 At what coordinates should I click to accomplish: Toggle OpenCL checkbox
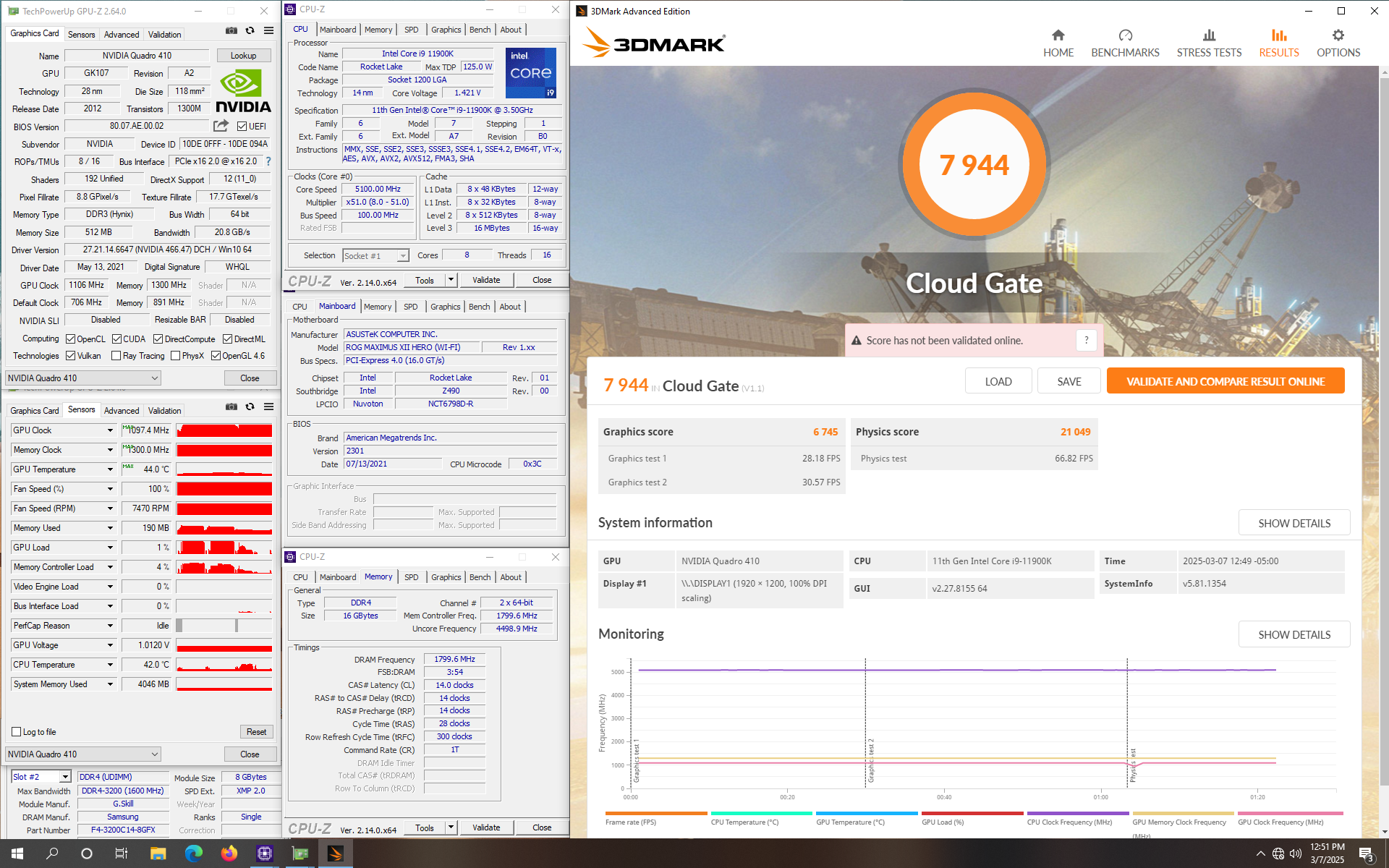[x=70, y=339]
